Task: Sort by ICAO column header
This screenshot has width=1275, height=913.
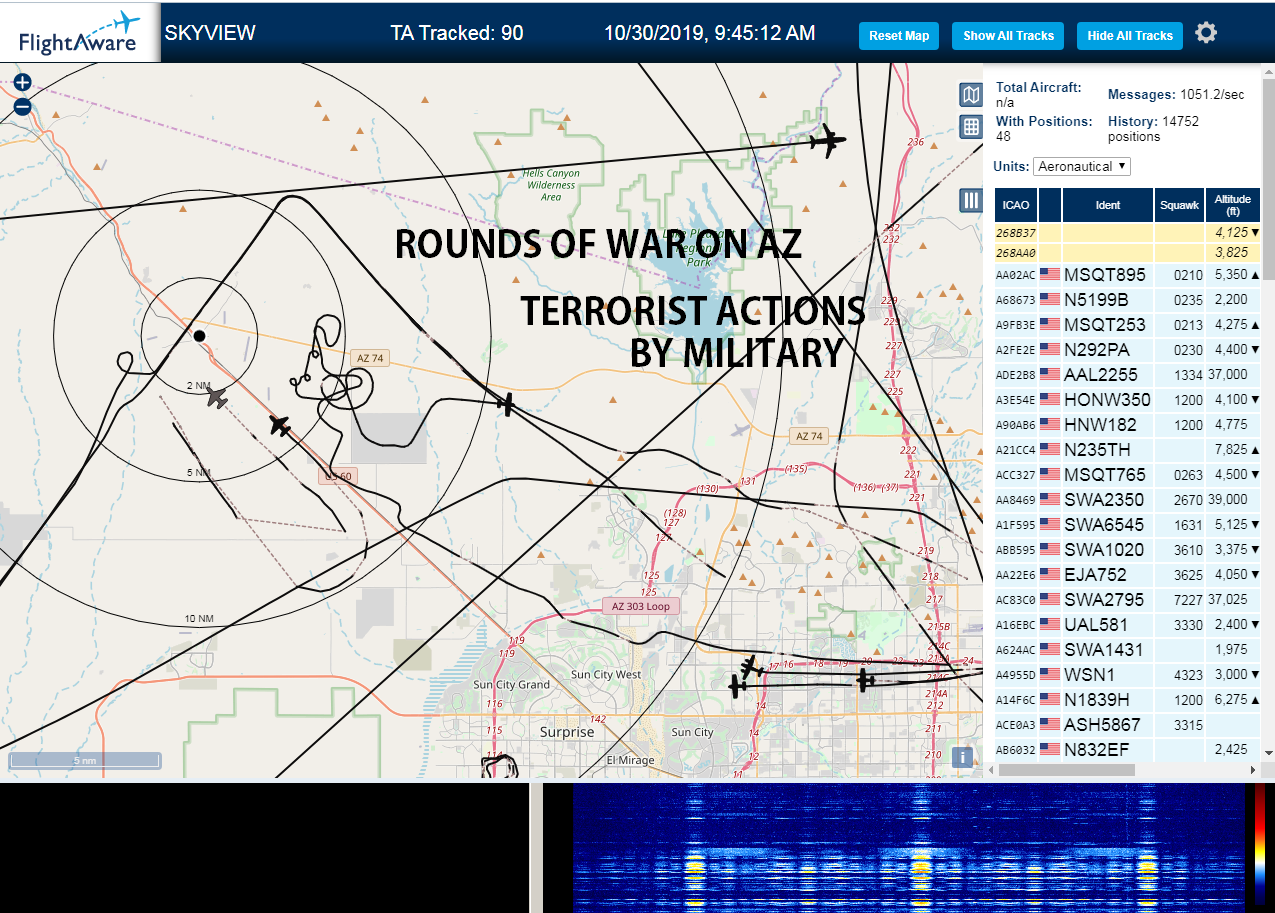Action: click(1016, 205)
